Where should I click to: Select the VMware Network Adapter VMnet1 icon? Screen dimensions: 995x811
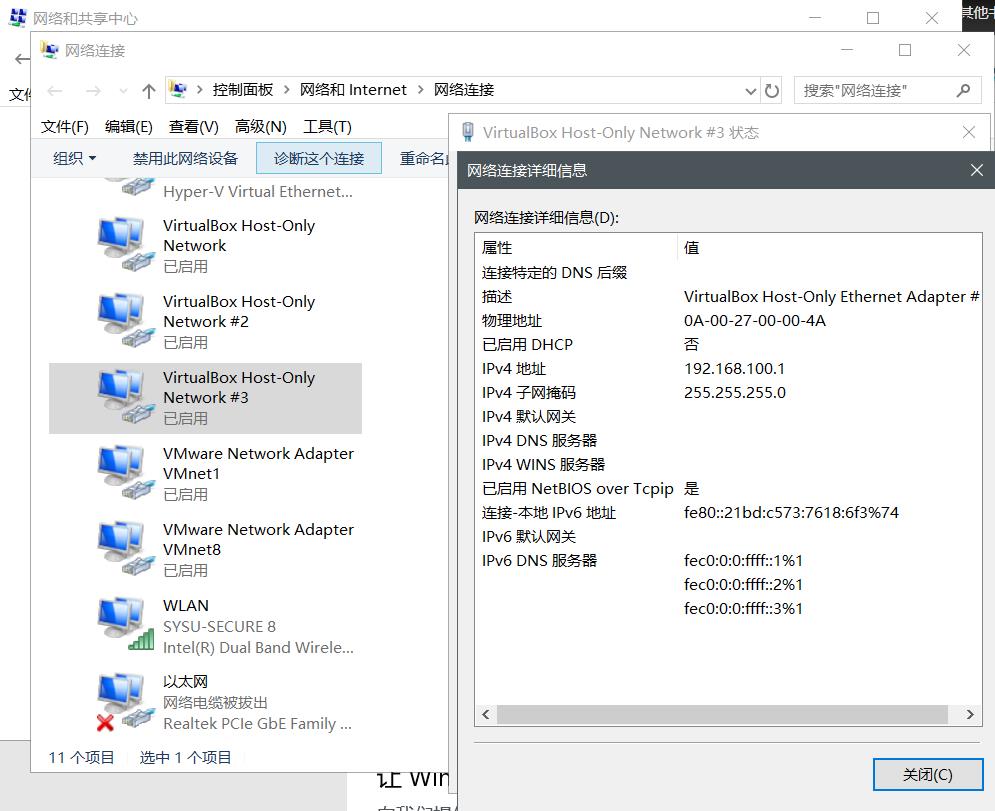pyautogui.click(x=125, y=473)
